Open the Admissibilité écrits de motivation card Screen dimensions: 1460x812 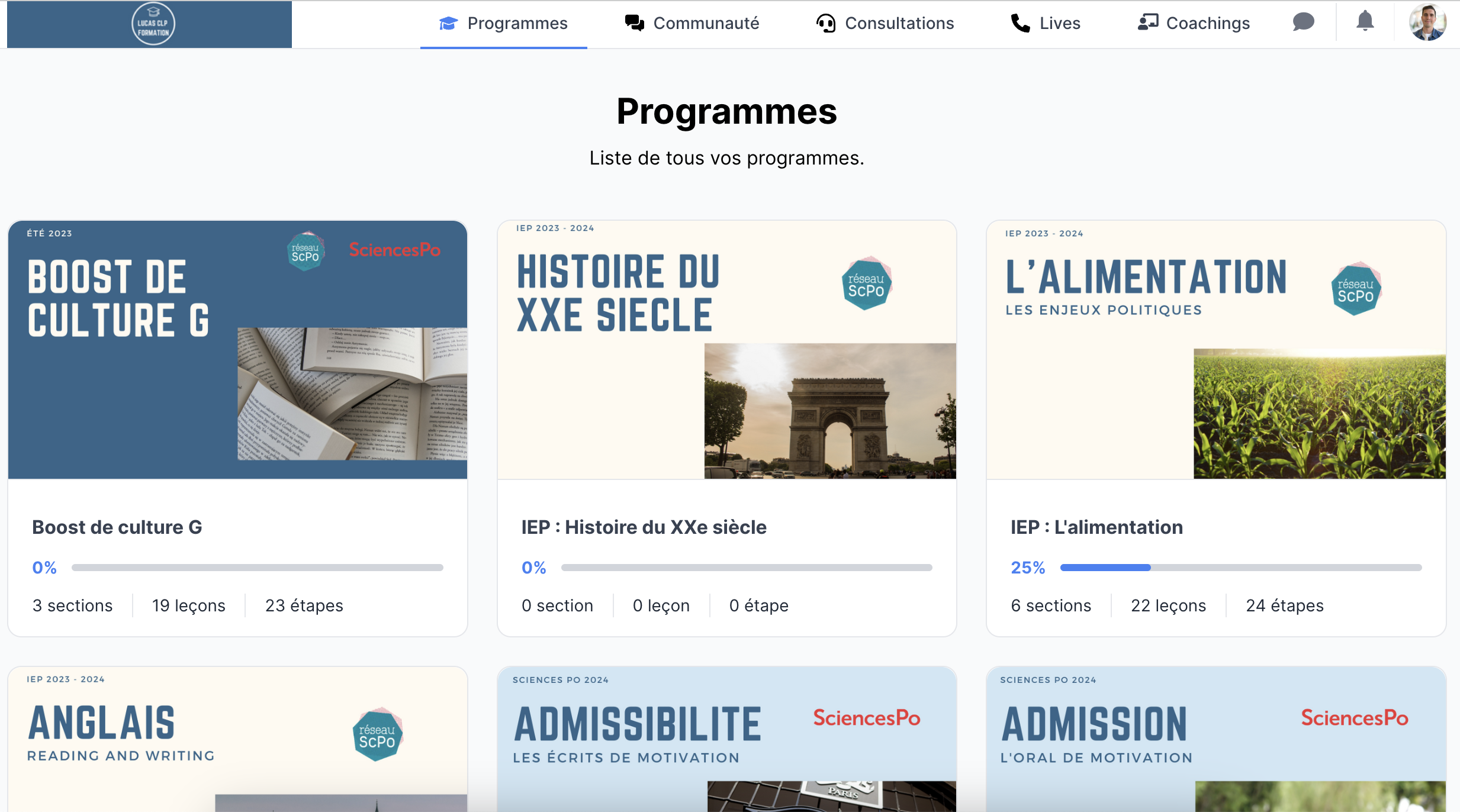point(726,740)
